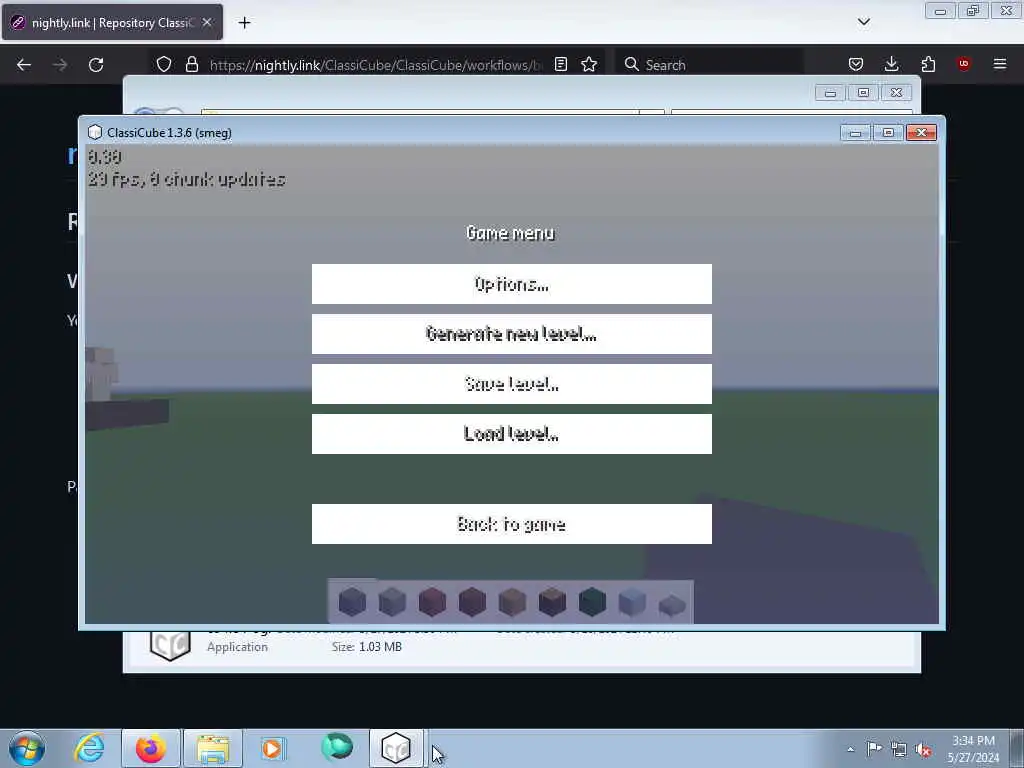Launch Internet Explorer from the taskbar
1024x768 pixels.
tap(89, 748)
